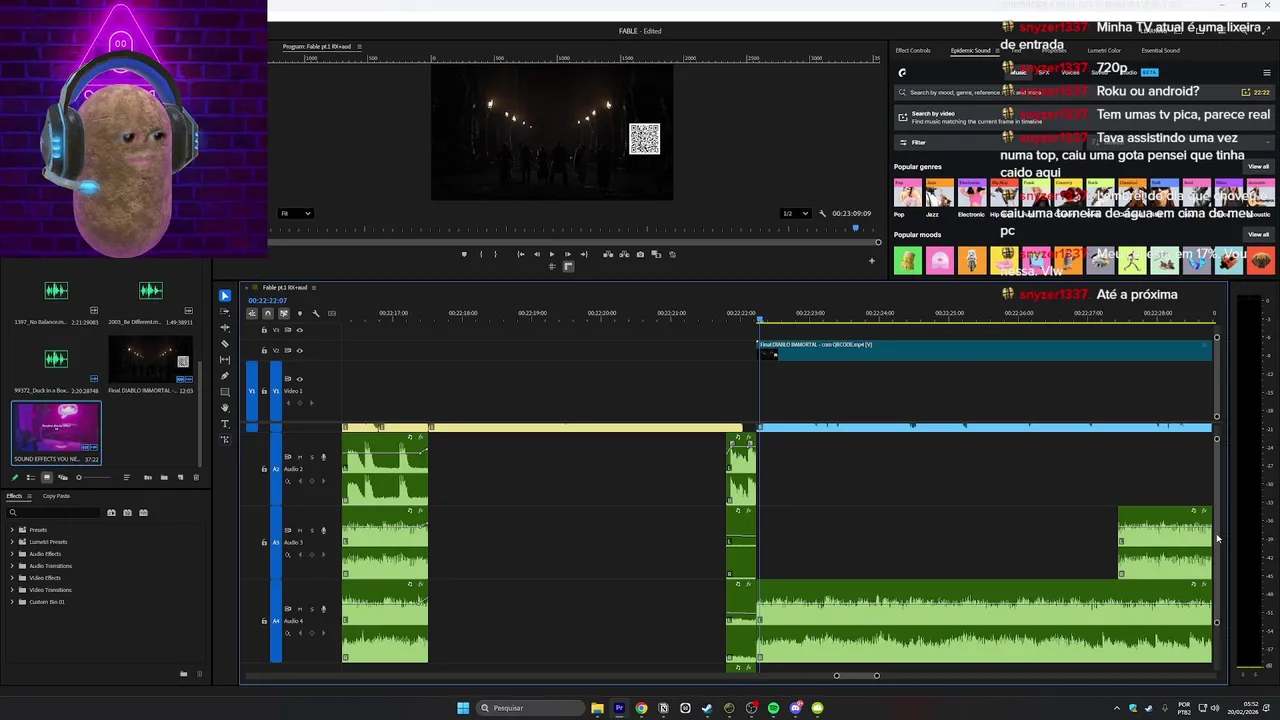
Task: Click the Play button in Program monitor
Action: (551, 254)
